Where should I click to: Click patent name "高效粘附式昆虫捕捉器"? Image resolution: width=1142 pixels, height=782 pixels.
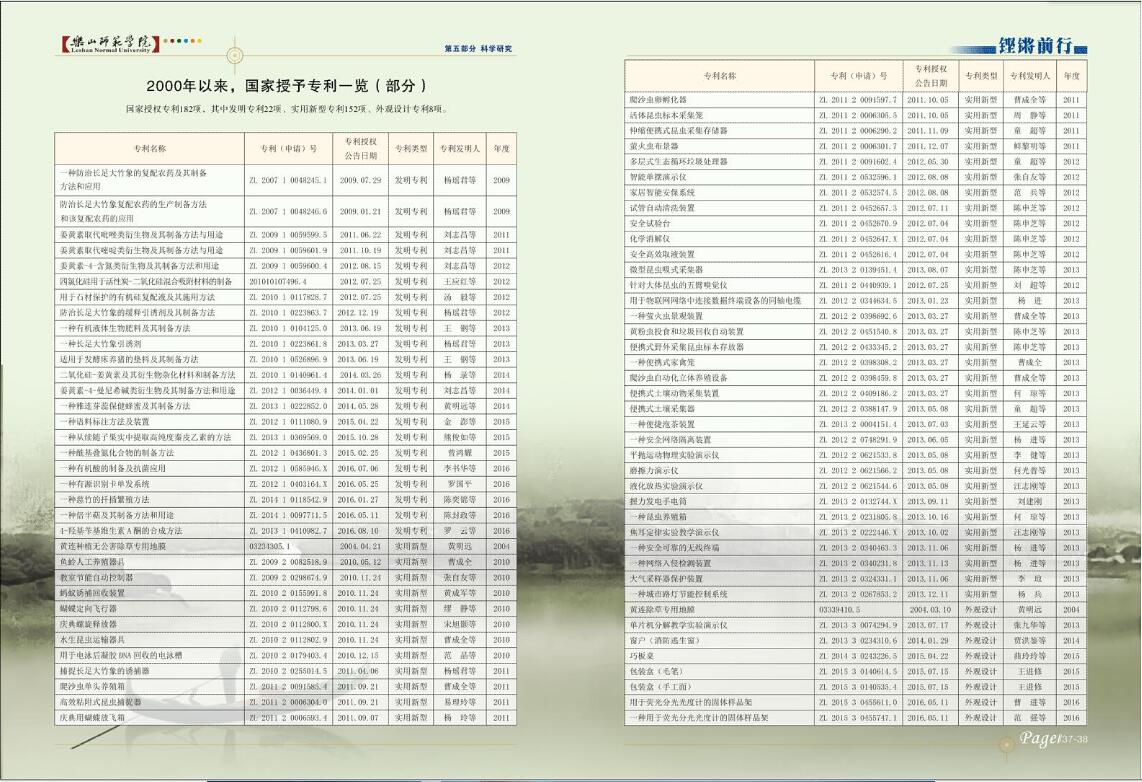click(x=101, y=702)
